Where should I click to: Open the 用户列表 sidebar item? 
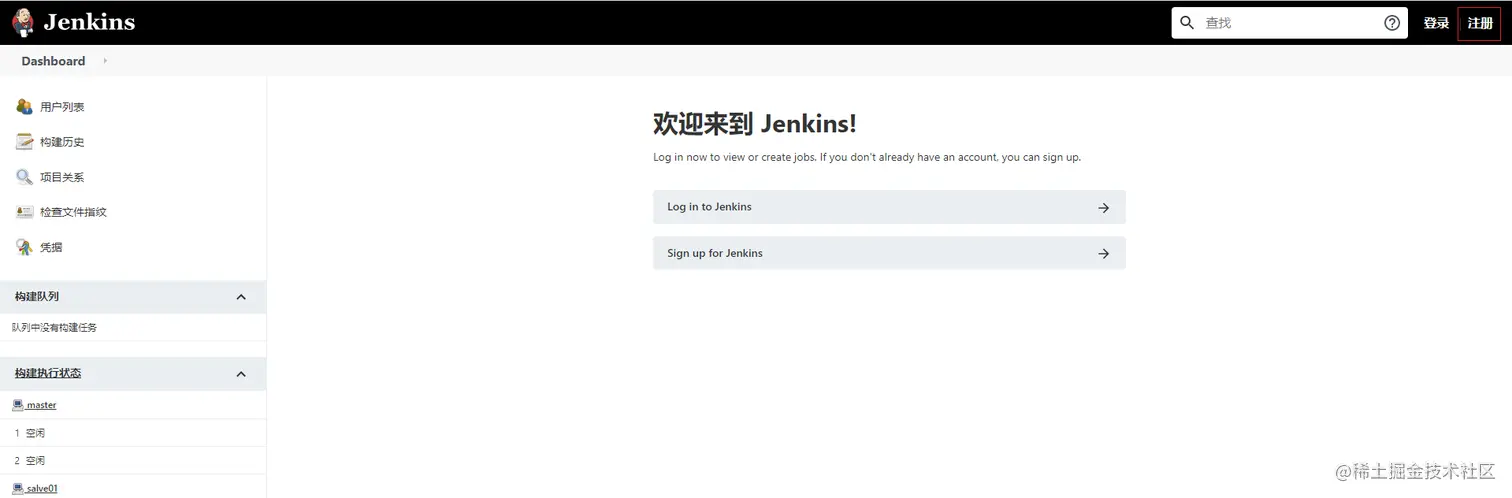(x=62, y=107)
